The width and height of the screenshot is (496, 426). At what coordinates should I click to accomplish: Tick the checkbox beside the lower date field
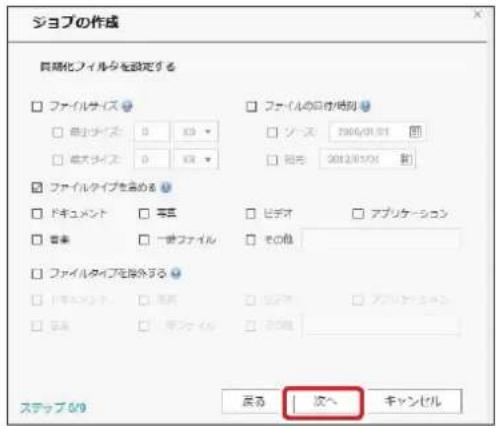(272, 160)
